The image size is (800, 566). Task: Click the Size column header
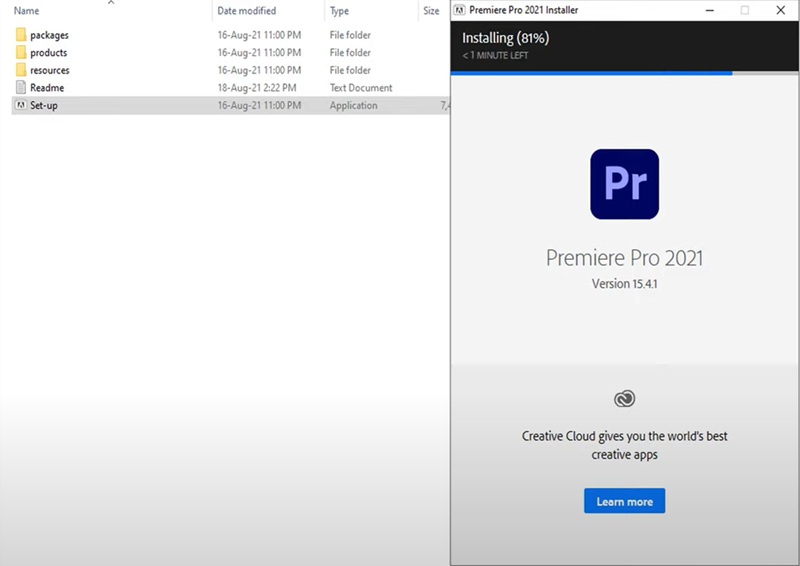(431, 11)
